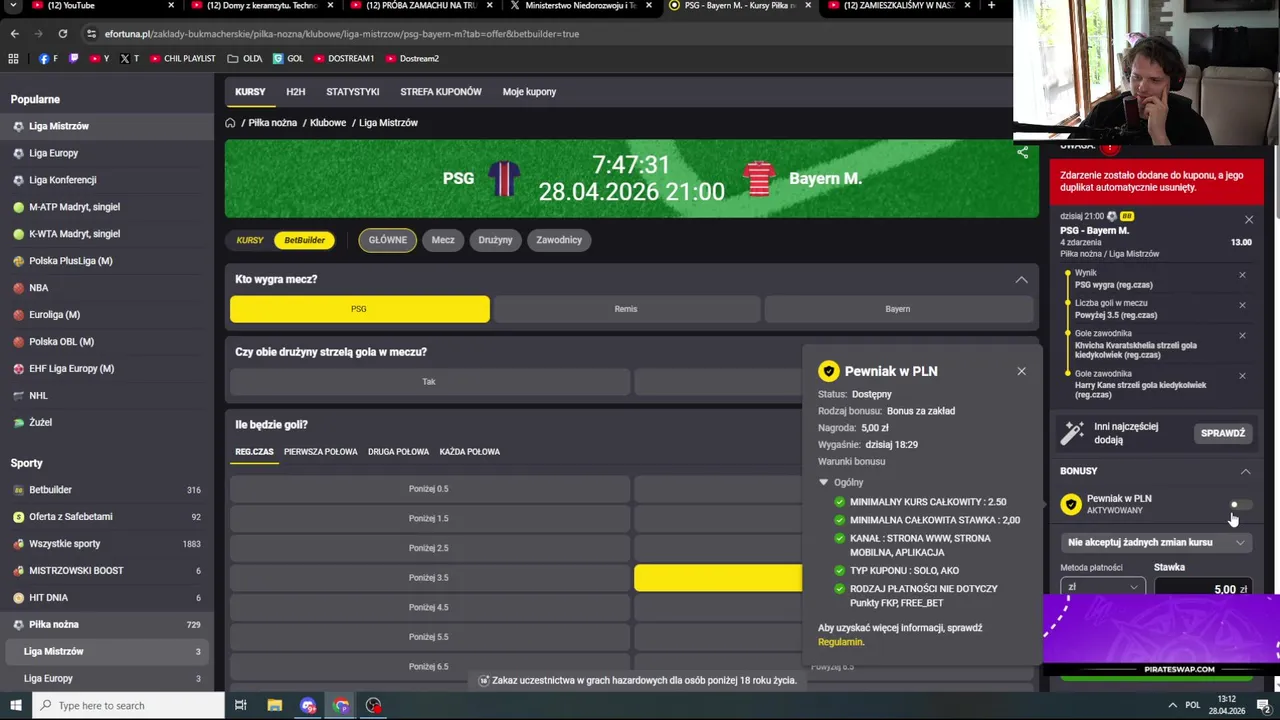Image resolution: width=1280 pixels, height=720 pixels.
Task: Open the Moje kupony tab
Action: point(529,92)
